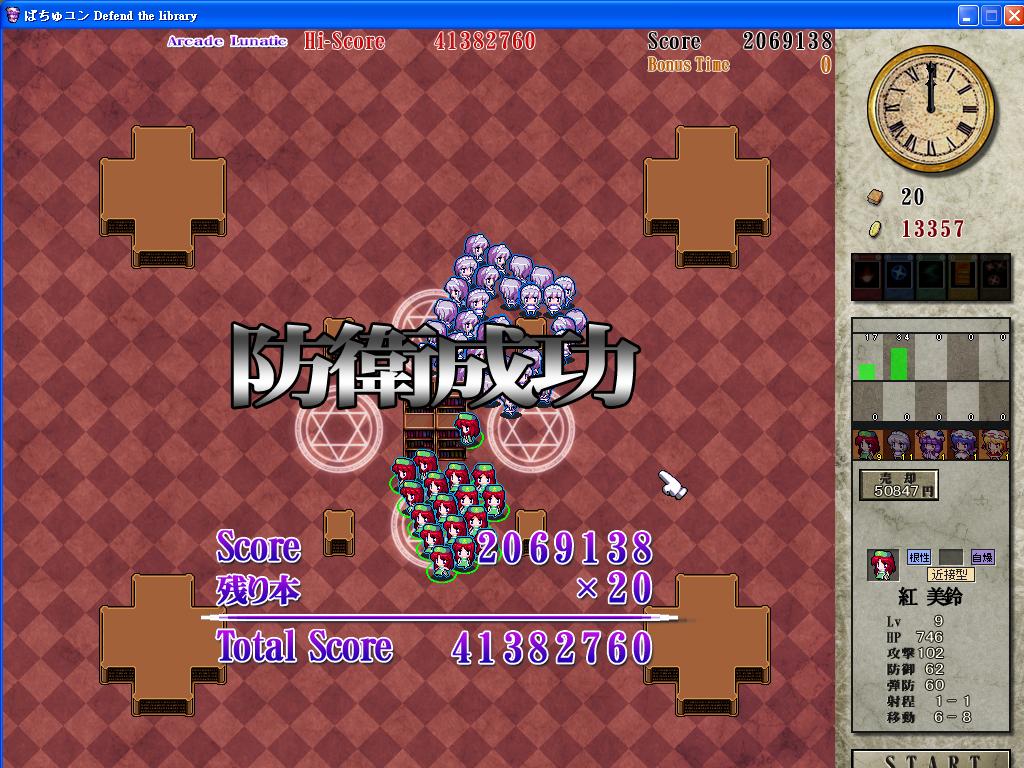Click the 近接型 type label
Image resolution: width=1024 pixels, height=768 pixels.
(951, 574)
